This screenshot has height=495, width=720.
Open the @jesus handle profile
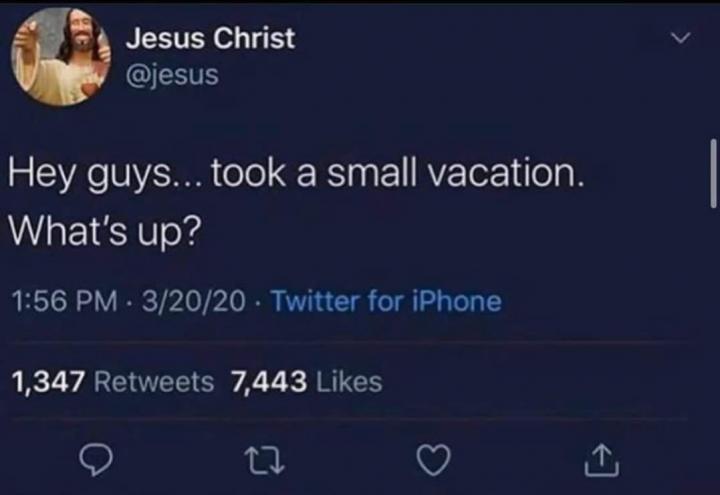click(x=173, y=74)
